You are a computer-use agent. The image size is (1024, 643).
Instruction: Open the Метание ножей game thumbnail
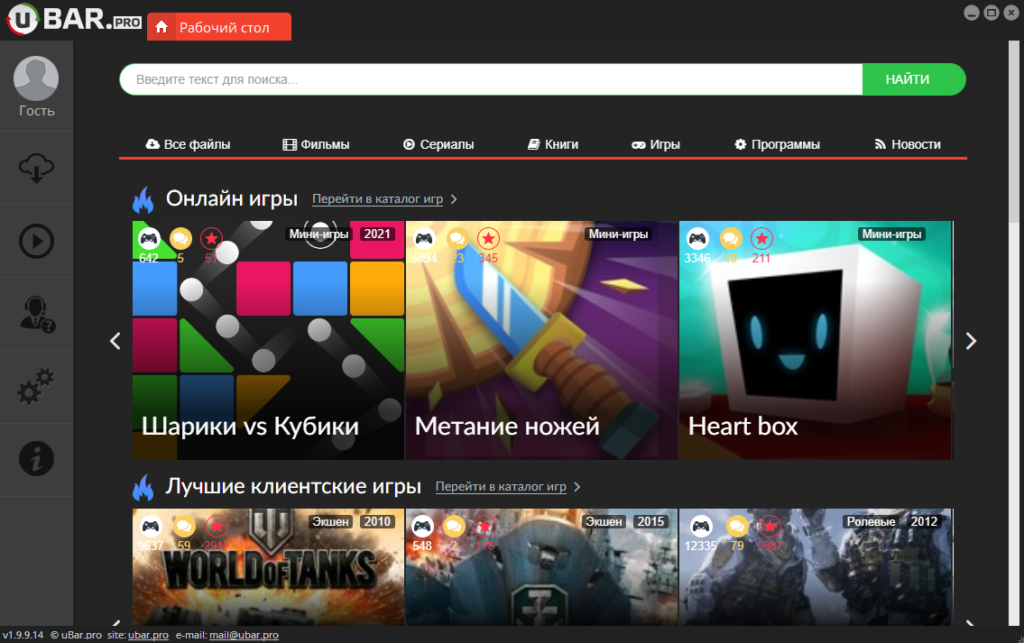pos(541,340)
